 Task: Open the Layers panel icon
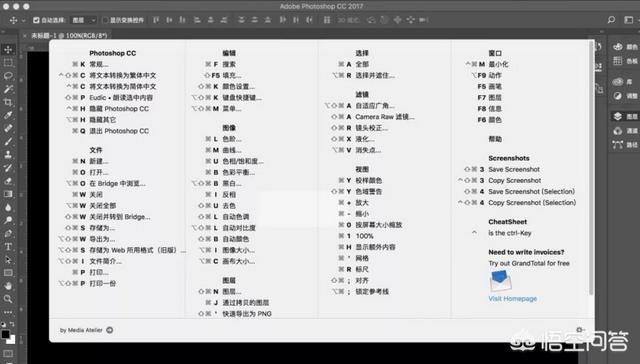pos(618,116)
